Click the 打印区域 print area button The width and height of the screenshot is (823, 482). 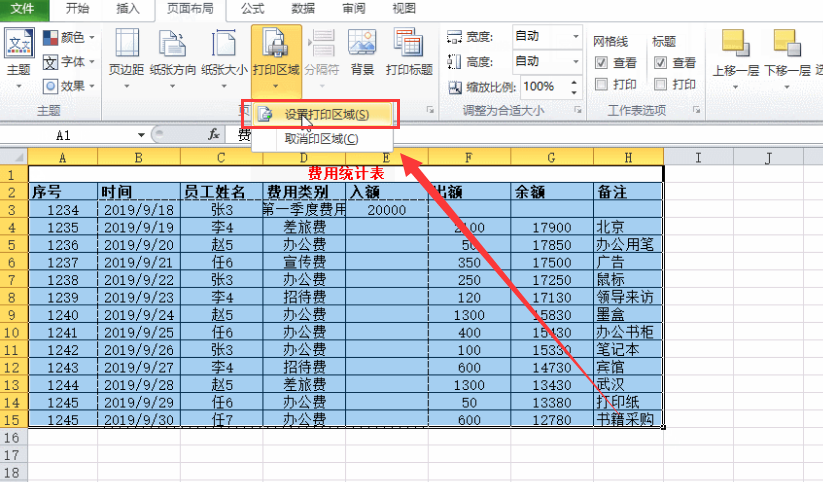[x=276, y=59]
